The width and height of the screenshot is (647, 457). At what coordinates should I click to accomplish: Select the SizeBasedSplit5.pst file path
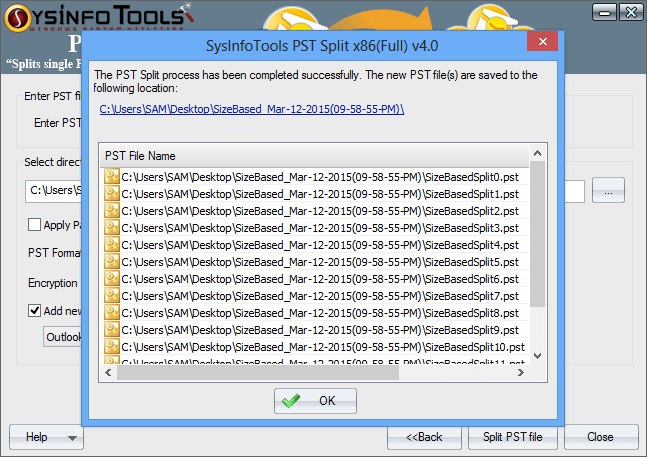click(x=320, y=262)
